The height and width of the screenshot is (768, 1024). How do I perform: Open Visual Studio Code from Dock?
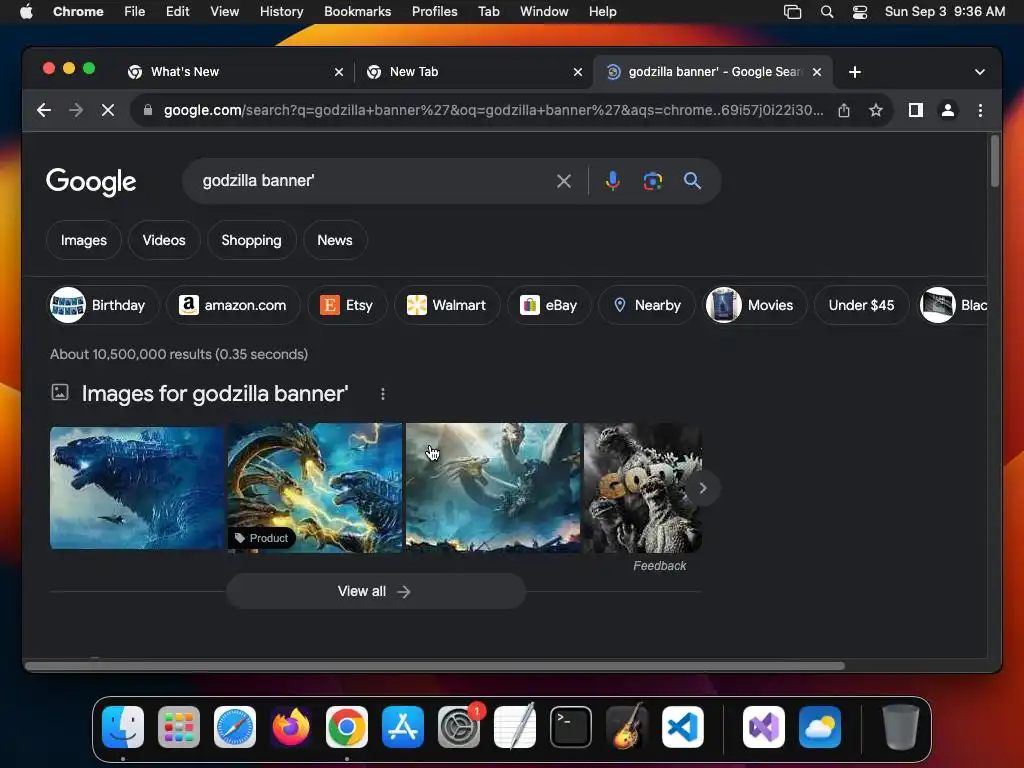[683, 727]
